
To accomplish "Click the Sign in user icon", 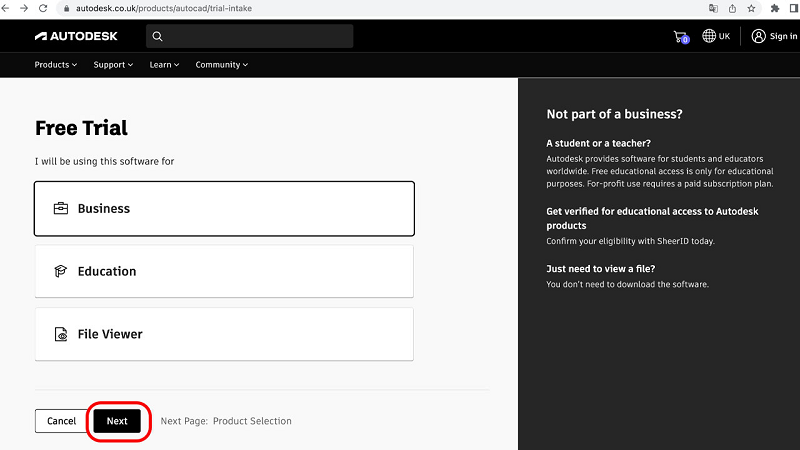I will 758,36.
